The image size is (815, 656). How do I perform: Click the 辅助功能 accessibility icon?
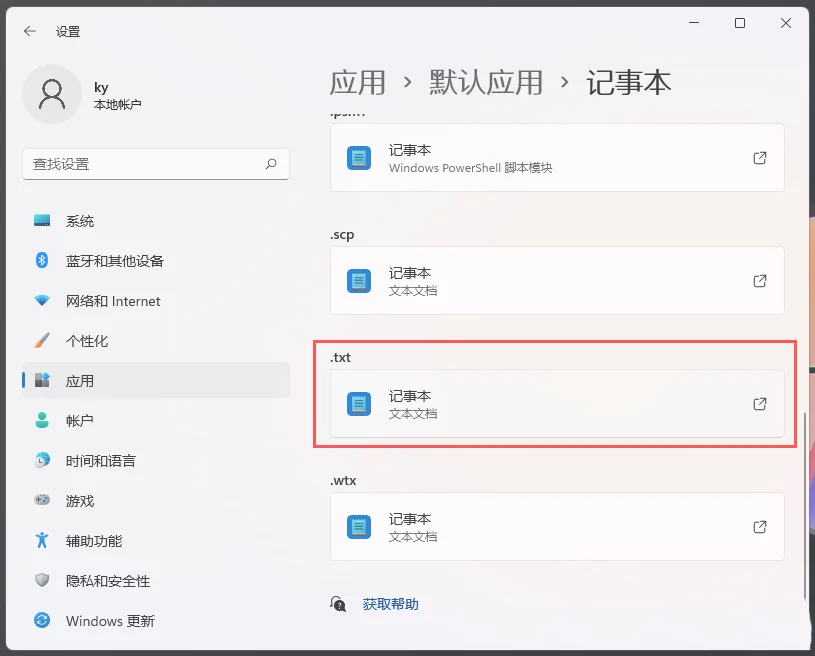pos(42,540)
